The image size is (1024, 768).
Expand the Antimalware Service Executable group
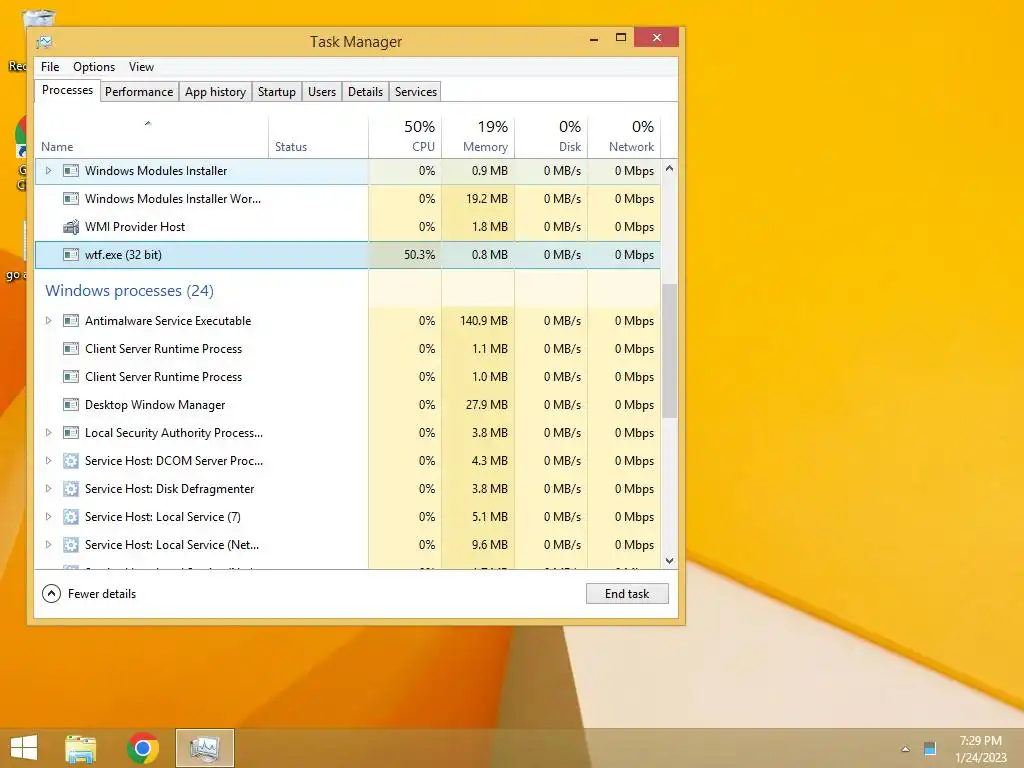(48, 321)
